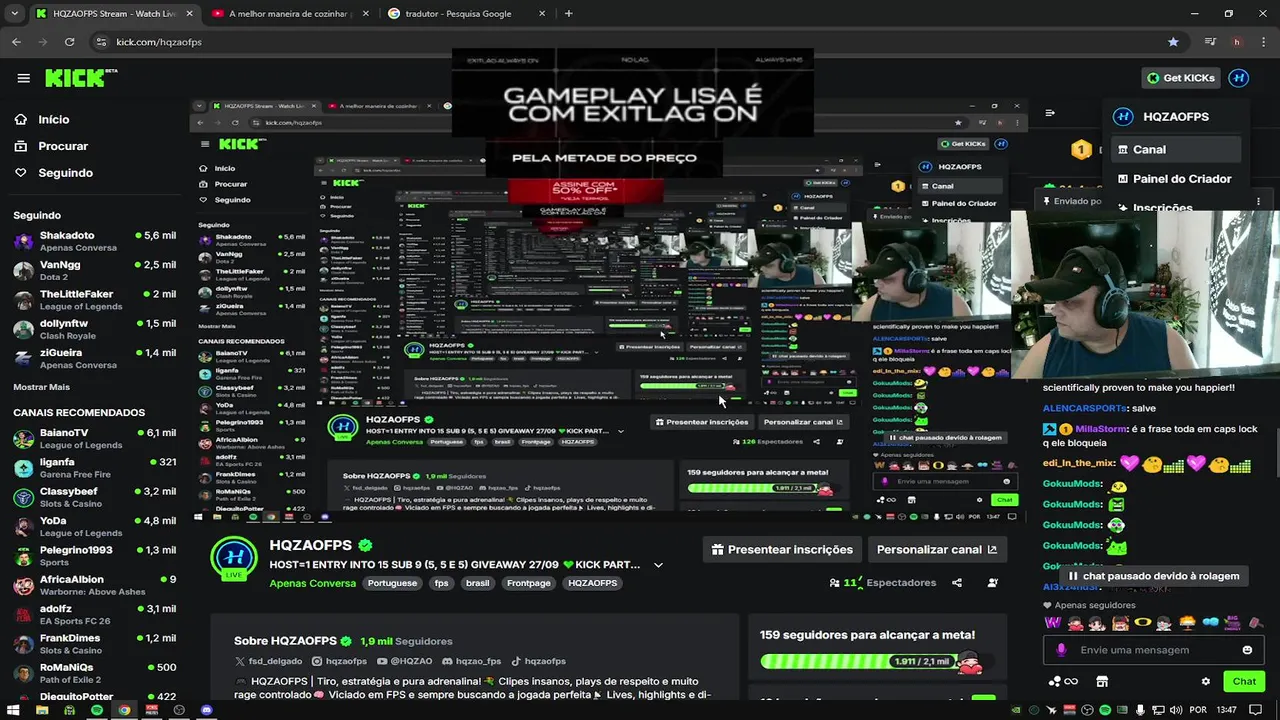Screen dimensions: 1280x720
Task: Open the HQZAOFPS profile avatar menu
Action: click(x=1239, y=78)
